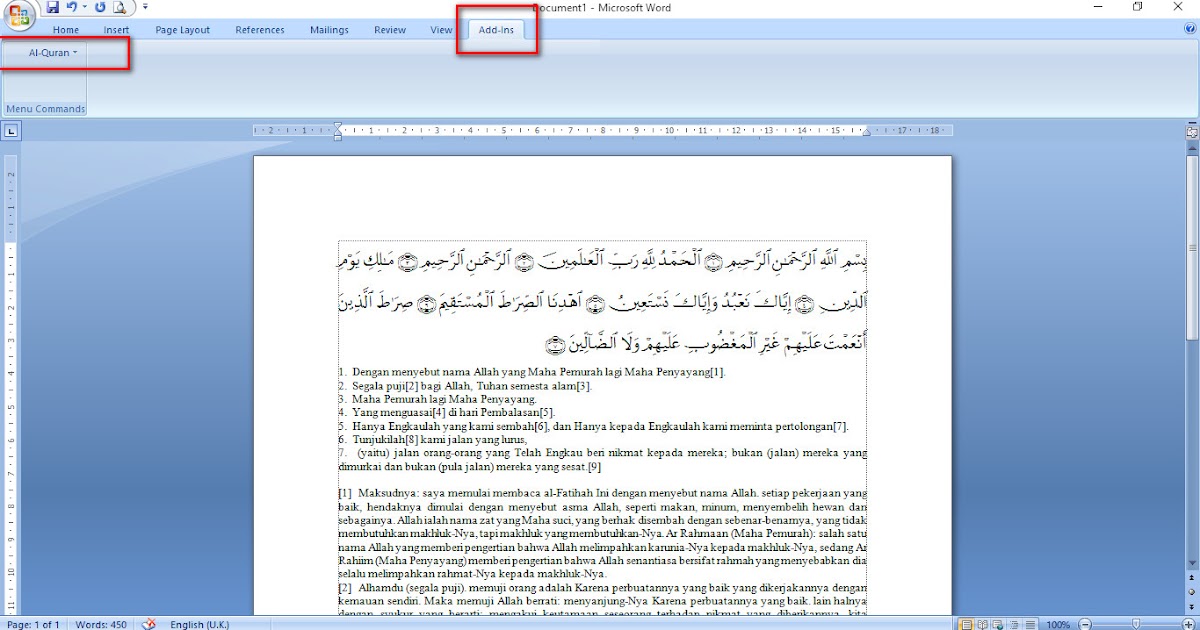Viewport: 1200px width, 630px height.
Task: Click the zoom slider handle
Action: pos(1137,624)
